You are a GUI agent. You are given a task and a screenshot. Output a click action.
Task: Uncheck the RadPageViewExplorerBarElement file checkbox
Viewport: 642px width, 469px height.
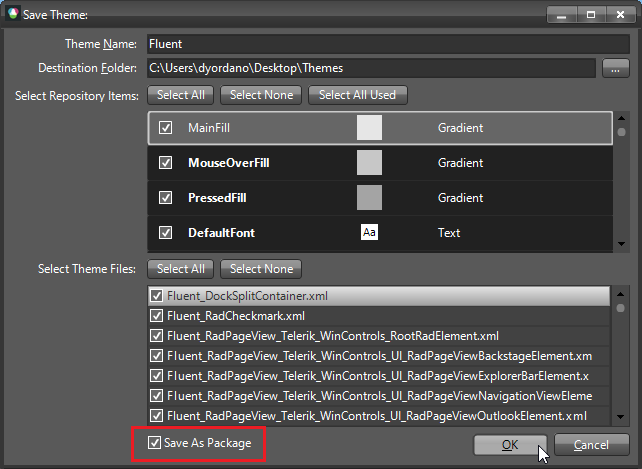pyautogui.click(x=156, y=376)
